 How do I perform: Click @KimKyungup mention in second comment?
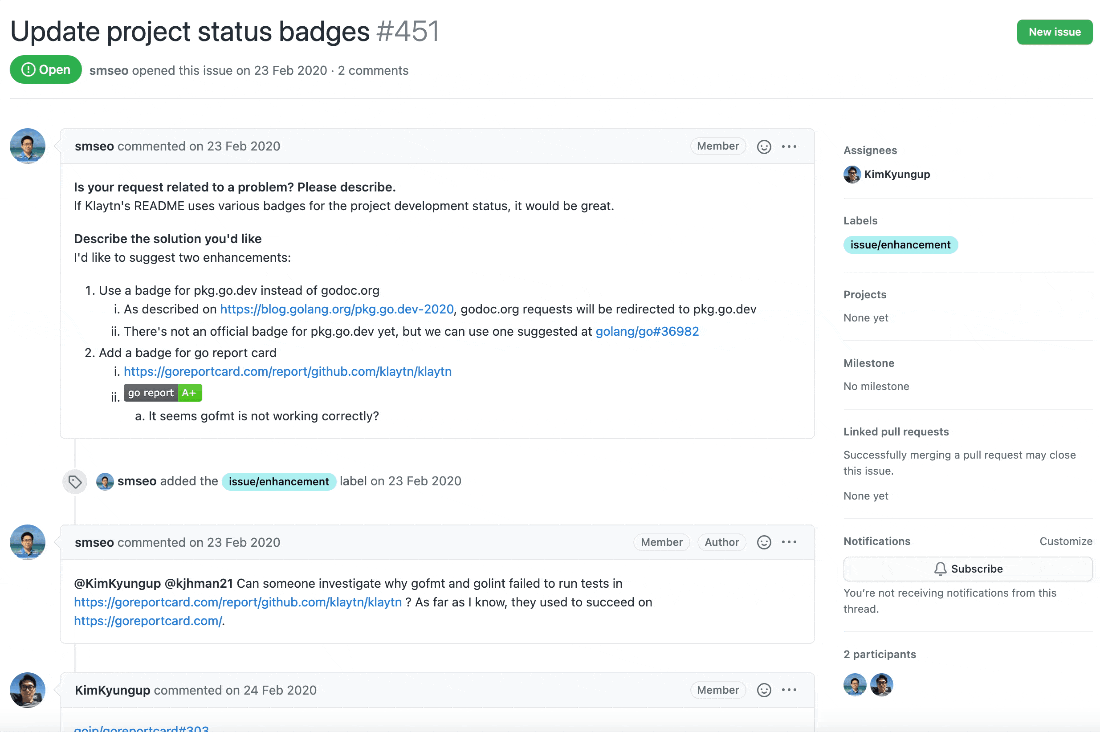(x=117, y=584)
